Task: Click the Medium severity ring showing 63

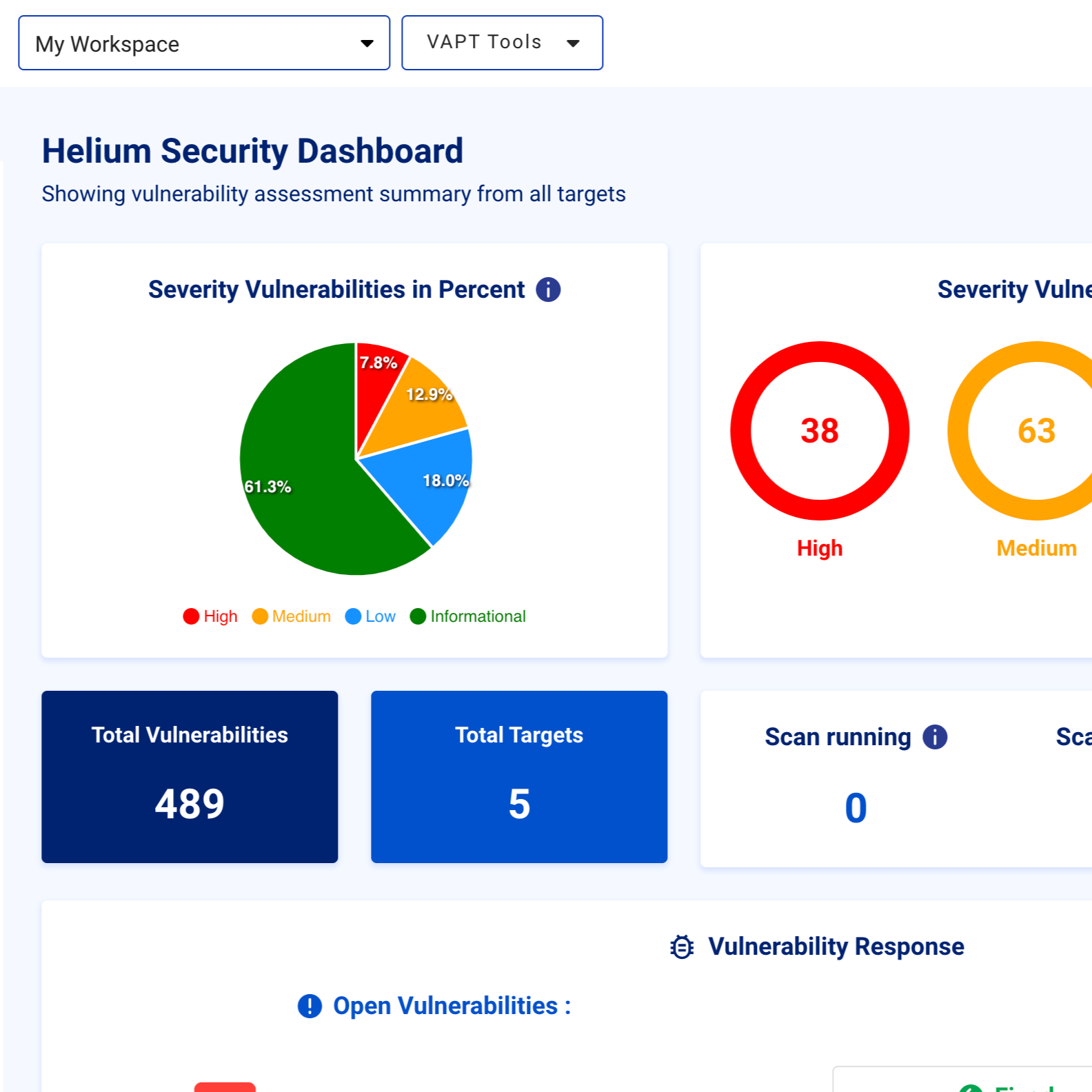Action: click(x=1036, y=431)
